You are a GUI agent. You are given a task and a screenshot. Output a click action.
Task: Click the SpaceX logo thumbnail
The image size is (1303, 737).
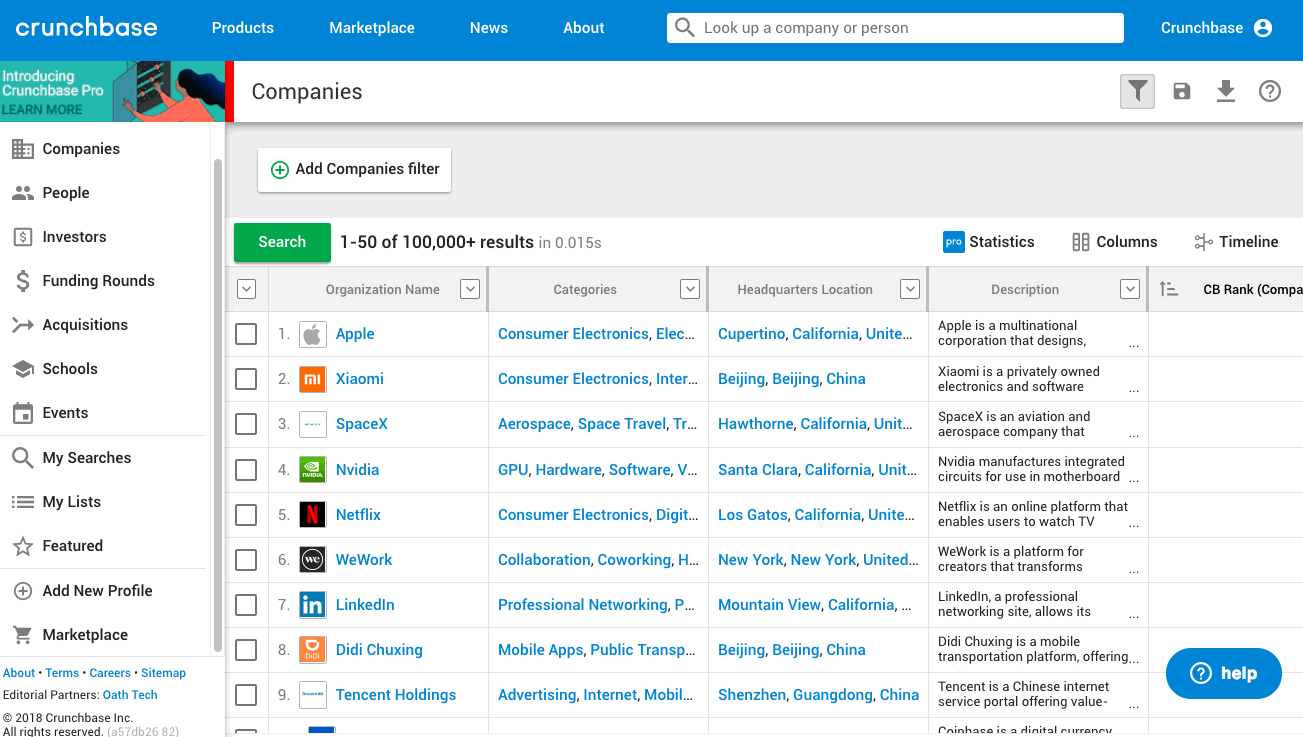click(313, 424)
